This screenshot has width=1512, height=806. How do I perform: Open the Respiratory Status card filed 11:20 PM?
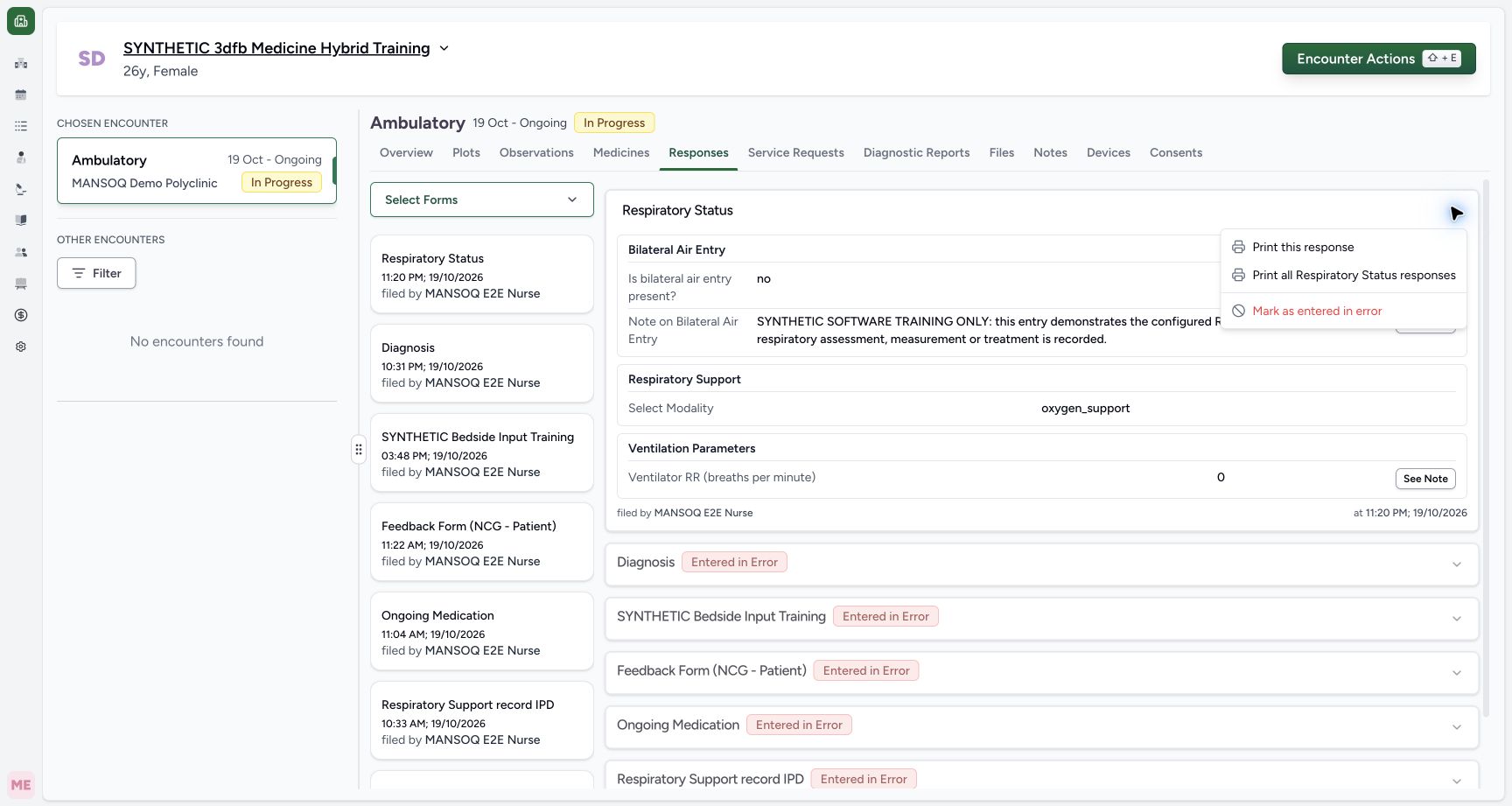tap(482, 274)
